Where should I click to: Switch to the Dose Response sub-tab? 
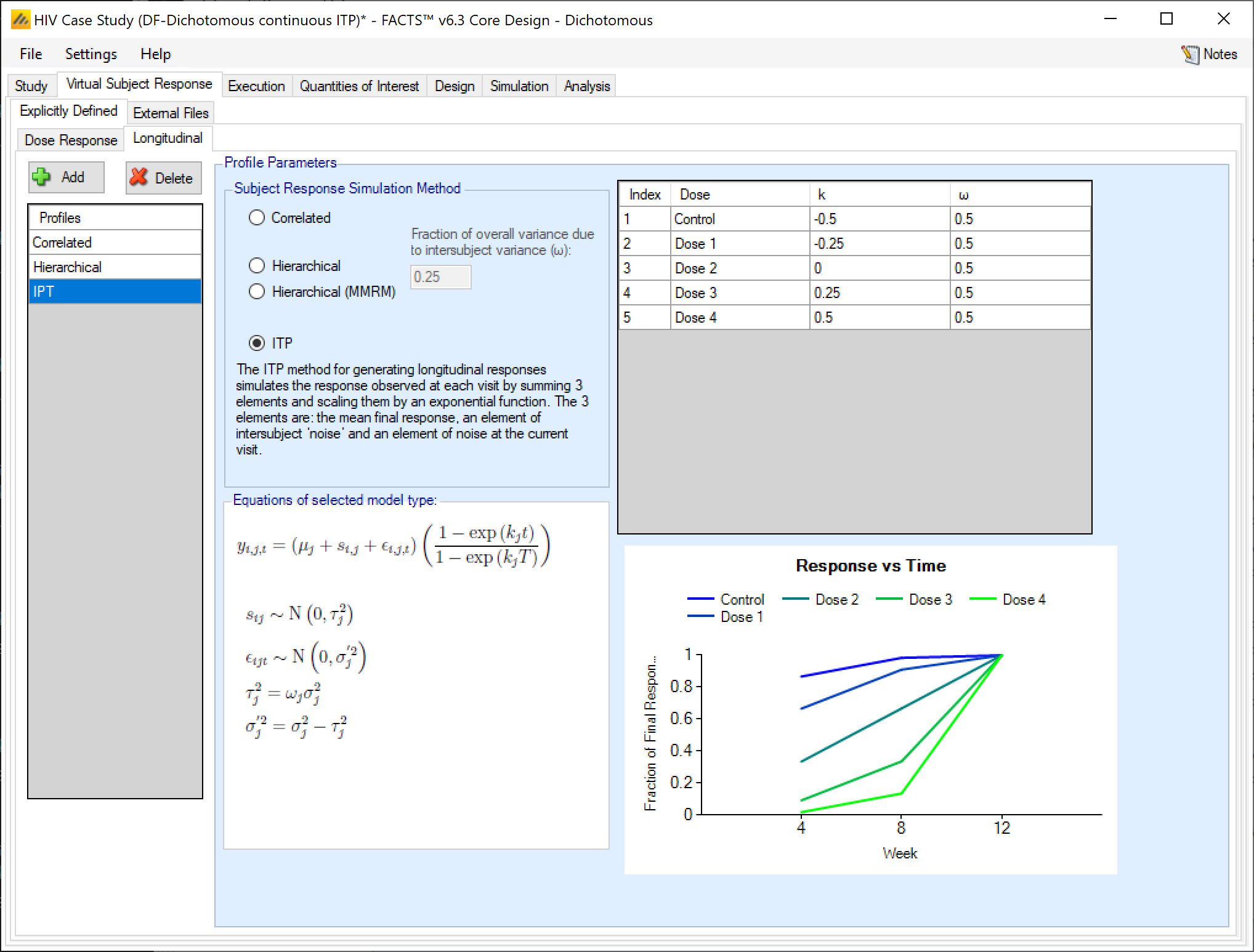click(71, 140)
